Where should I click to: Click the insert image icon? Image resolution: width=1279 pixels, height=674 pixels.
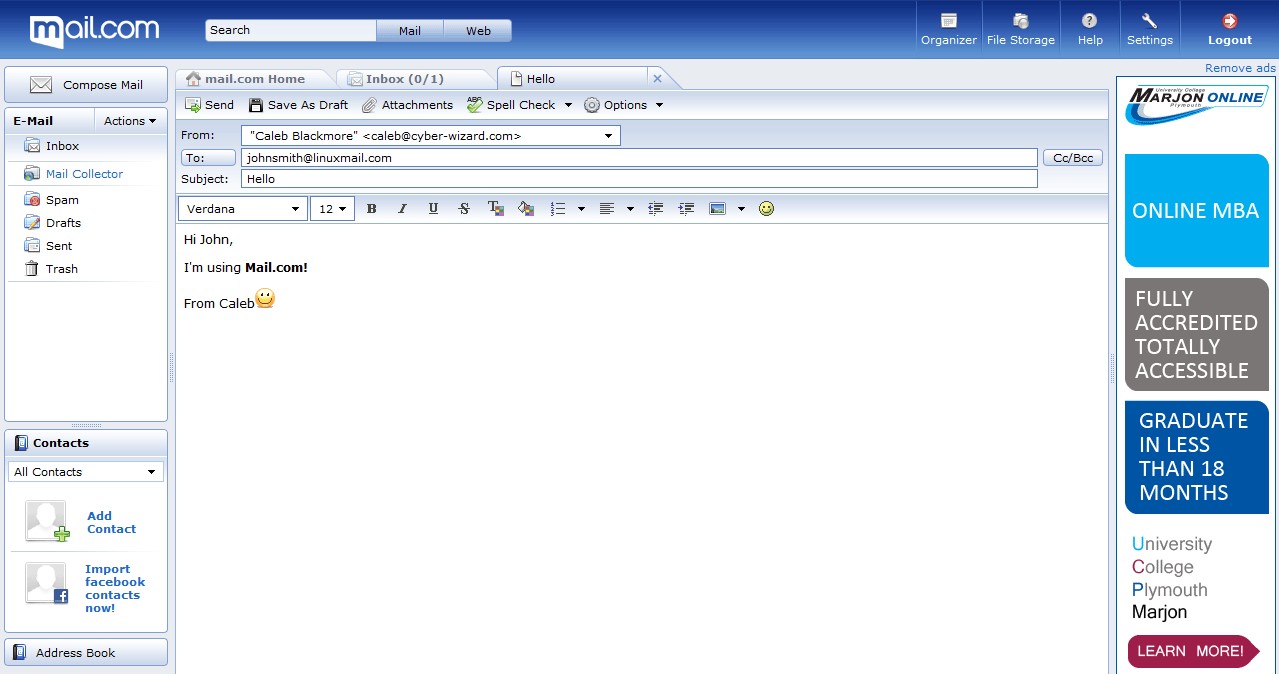tap(717, 209)
